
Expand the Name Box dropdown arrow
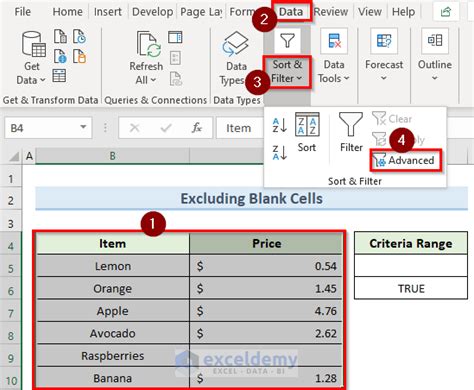click(x=83, y=127)
